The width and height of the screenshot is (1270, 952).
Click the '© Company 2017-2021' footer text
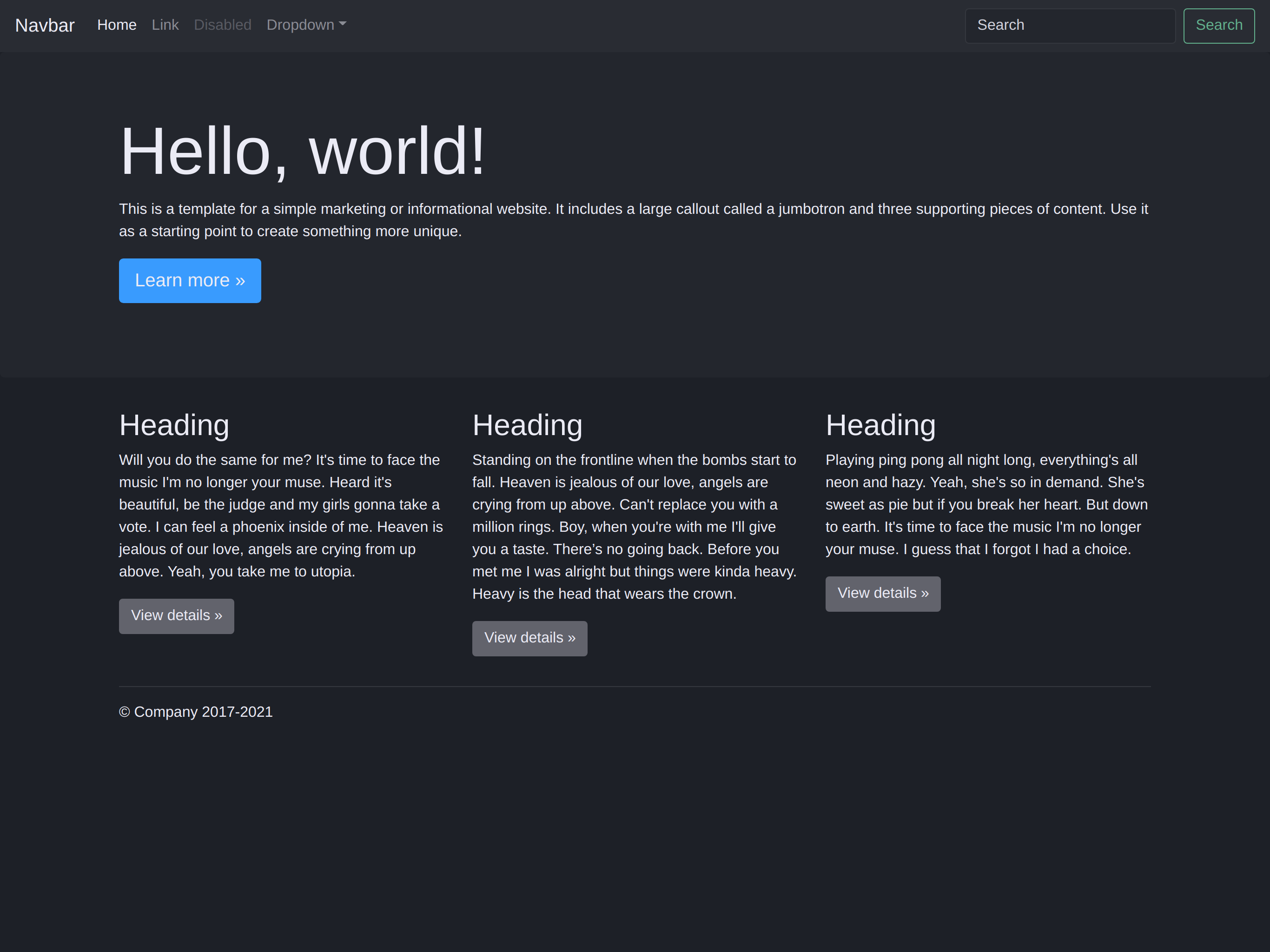pyautogui.click(x=196, y=712)
